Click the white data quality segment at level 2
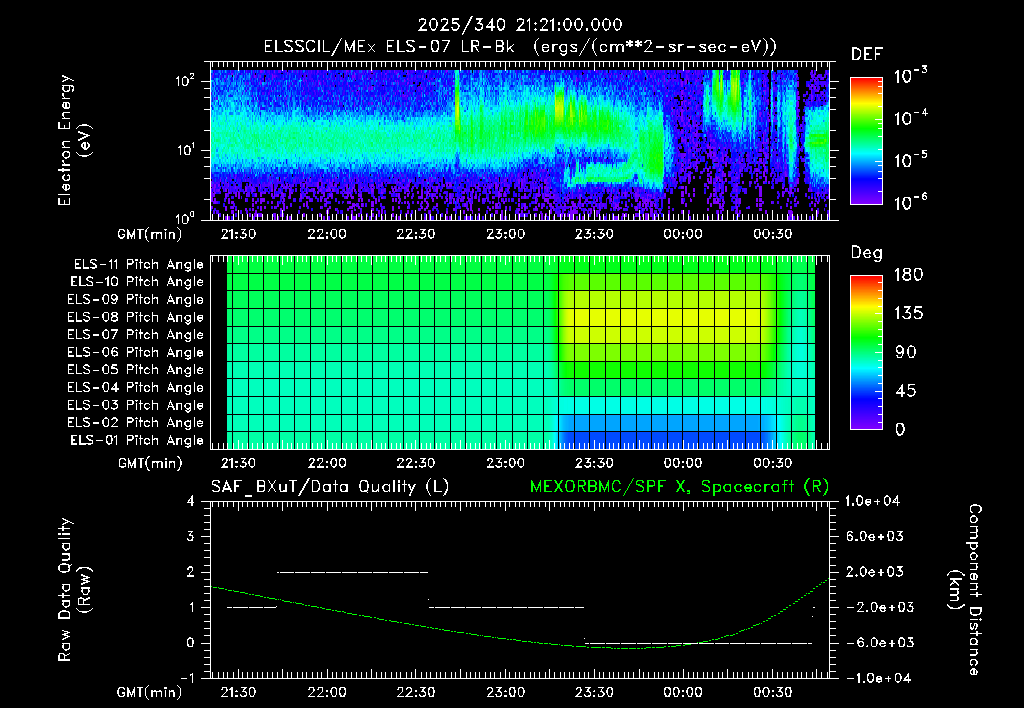This screenshot has height=708, width=1024. pyautogui.click(x=353, y=572)
